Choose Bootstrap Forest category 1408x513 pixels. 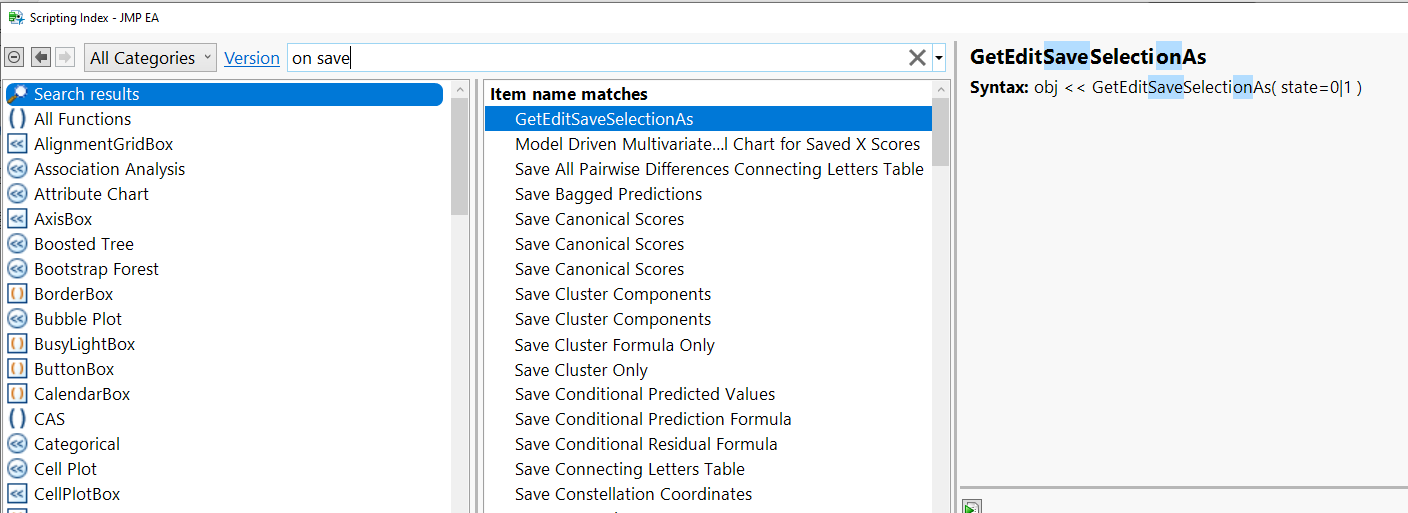pyautogui.click(x=96, y=269)
